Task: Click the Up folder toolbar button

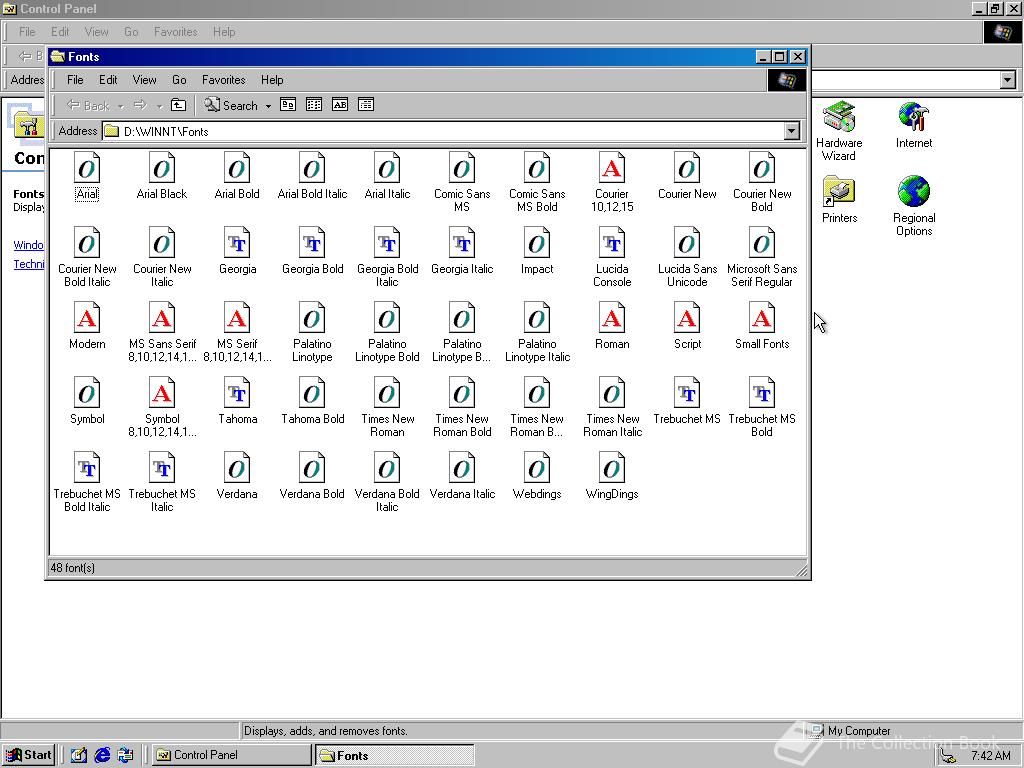Action: pyautogui.click(x=178, y=105)
